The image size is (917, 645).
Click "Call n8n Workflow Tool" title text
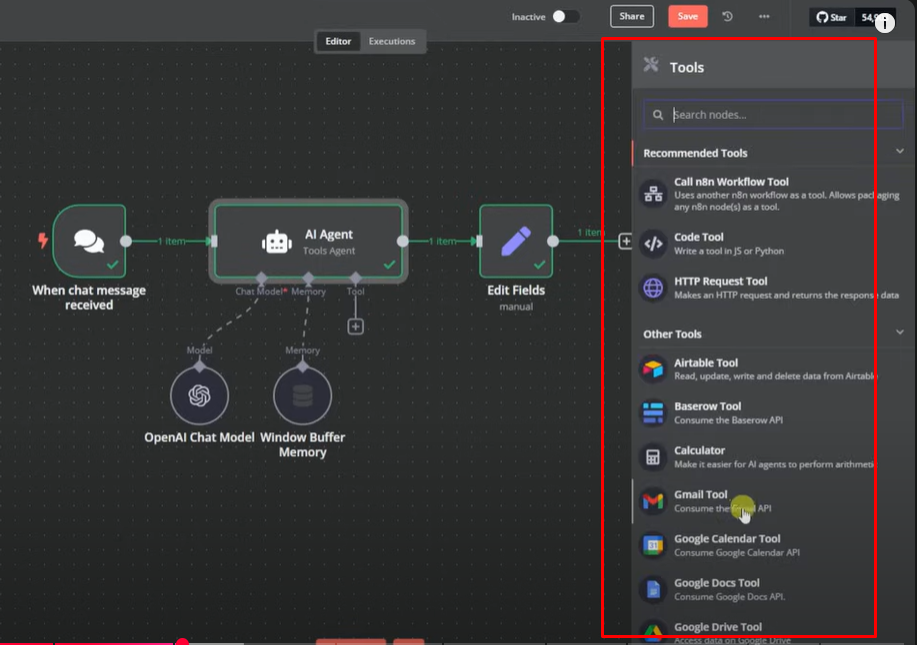coord(731,182)
